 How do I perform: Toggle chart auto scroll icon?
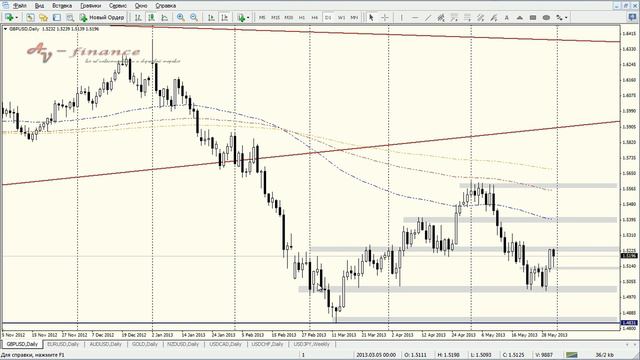211,18
